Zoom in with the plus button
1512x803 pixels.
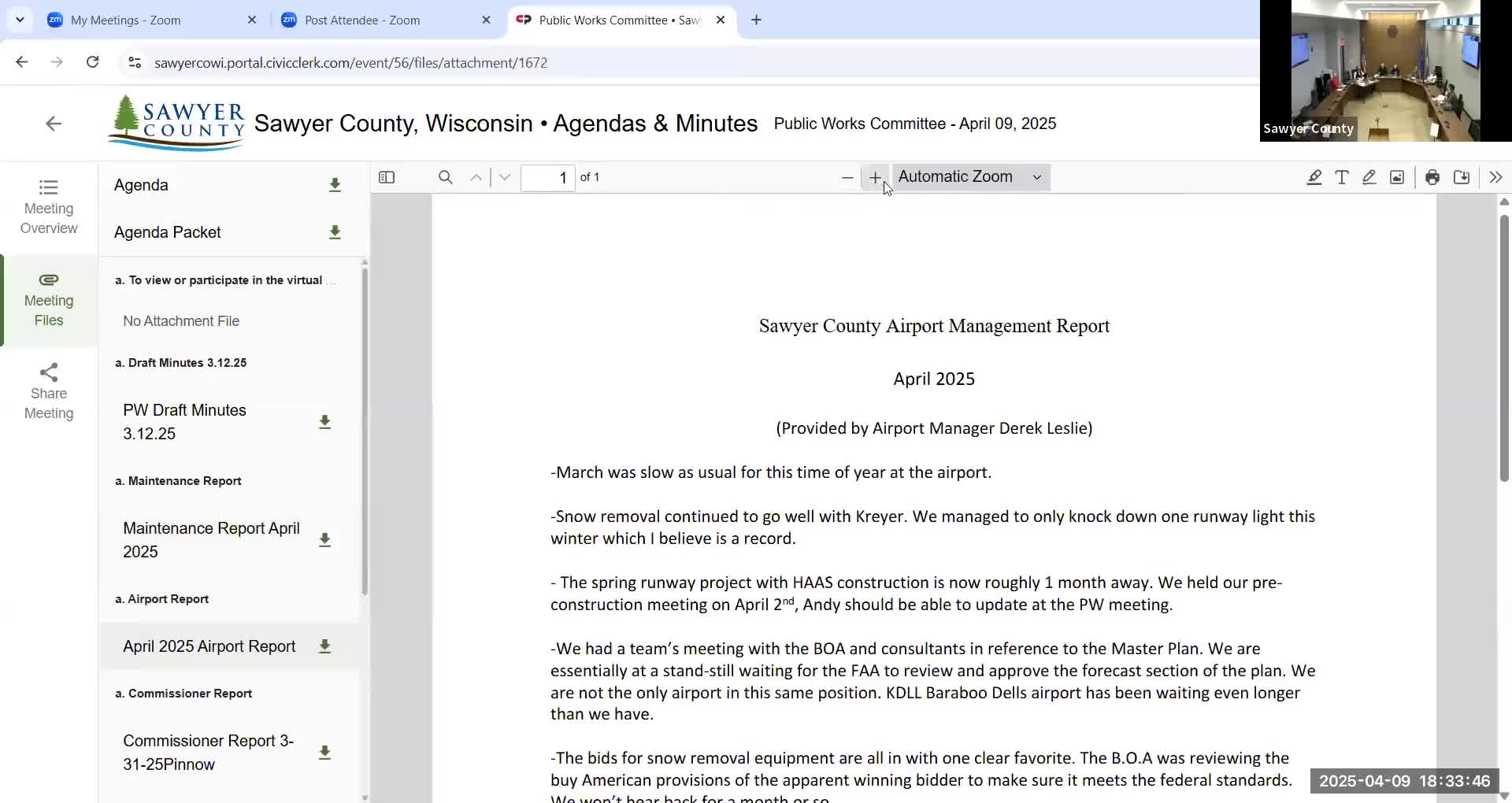coord(875,177)
